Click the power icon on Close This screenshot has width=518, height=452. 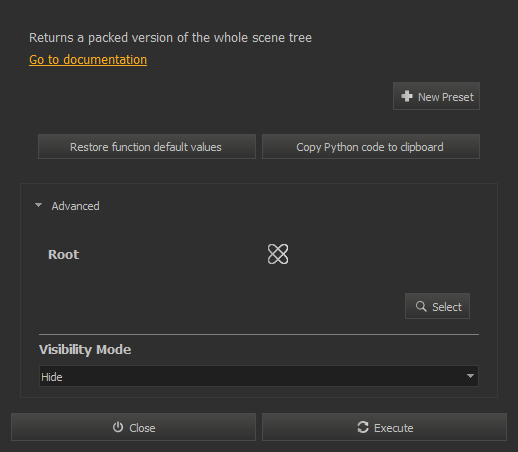pos(118,427)
